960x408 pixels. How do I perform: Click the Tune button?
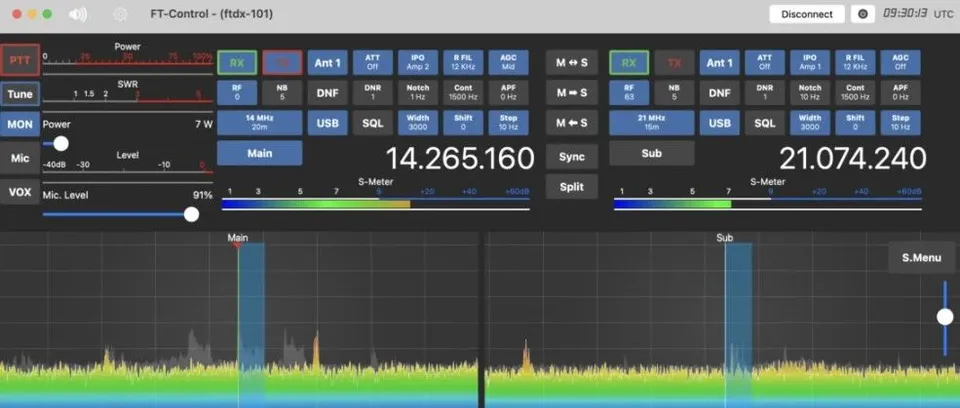click(20, 94)
